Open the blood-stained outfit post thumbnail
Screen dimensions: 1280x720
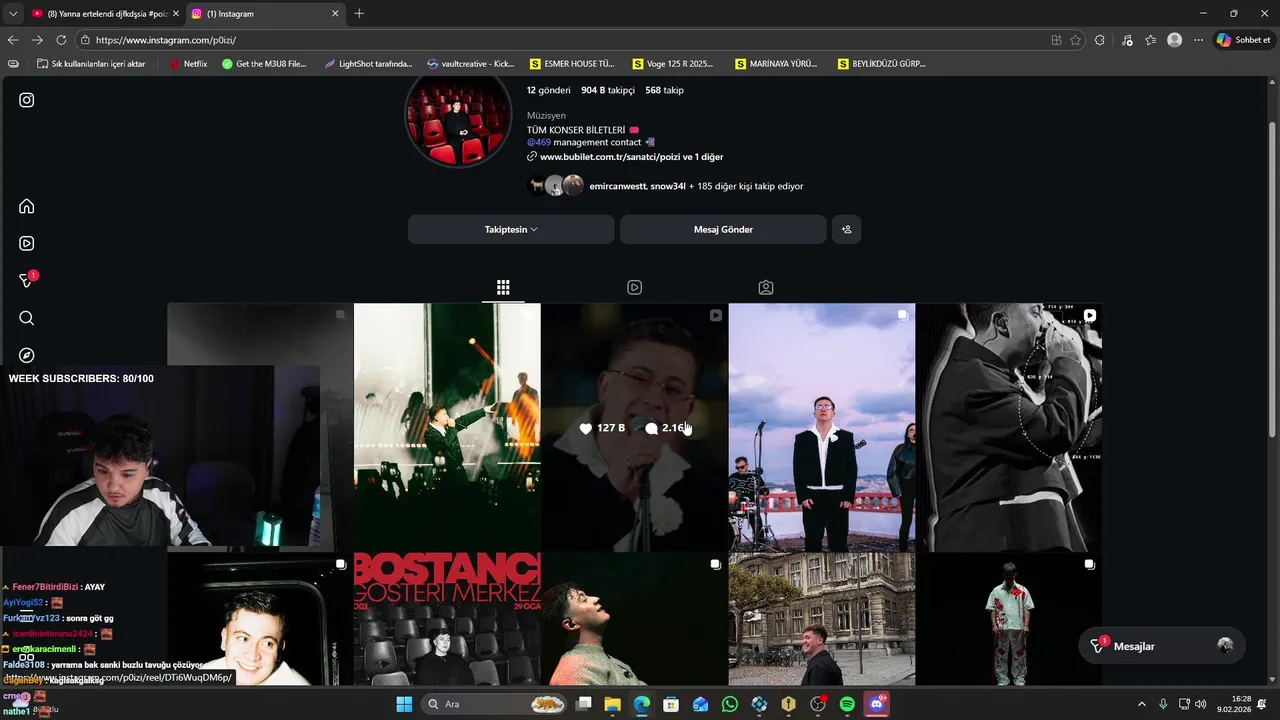tap(1009, 619)
